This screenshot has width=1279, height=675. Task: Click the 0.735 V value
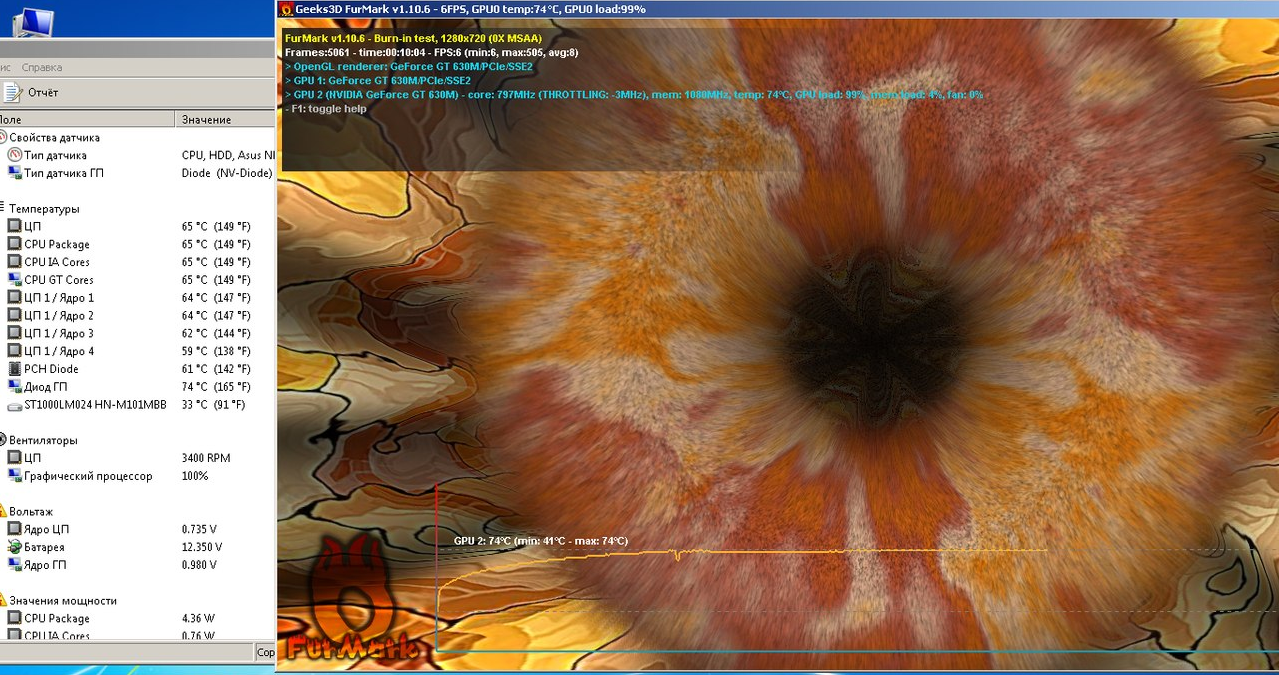coord(199,529)
